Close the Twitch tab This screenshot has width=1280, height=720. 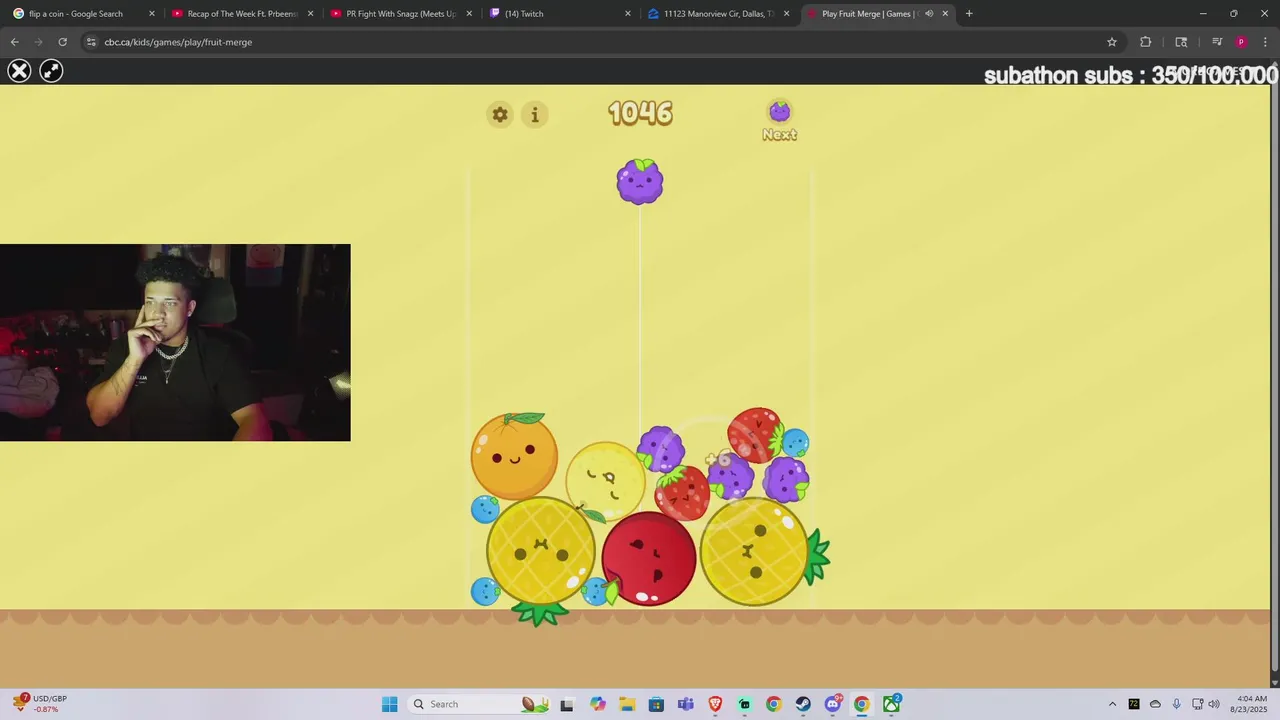click(x=628, y=14)
